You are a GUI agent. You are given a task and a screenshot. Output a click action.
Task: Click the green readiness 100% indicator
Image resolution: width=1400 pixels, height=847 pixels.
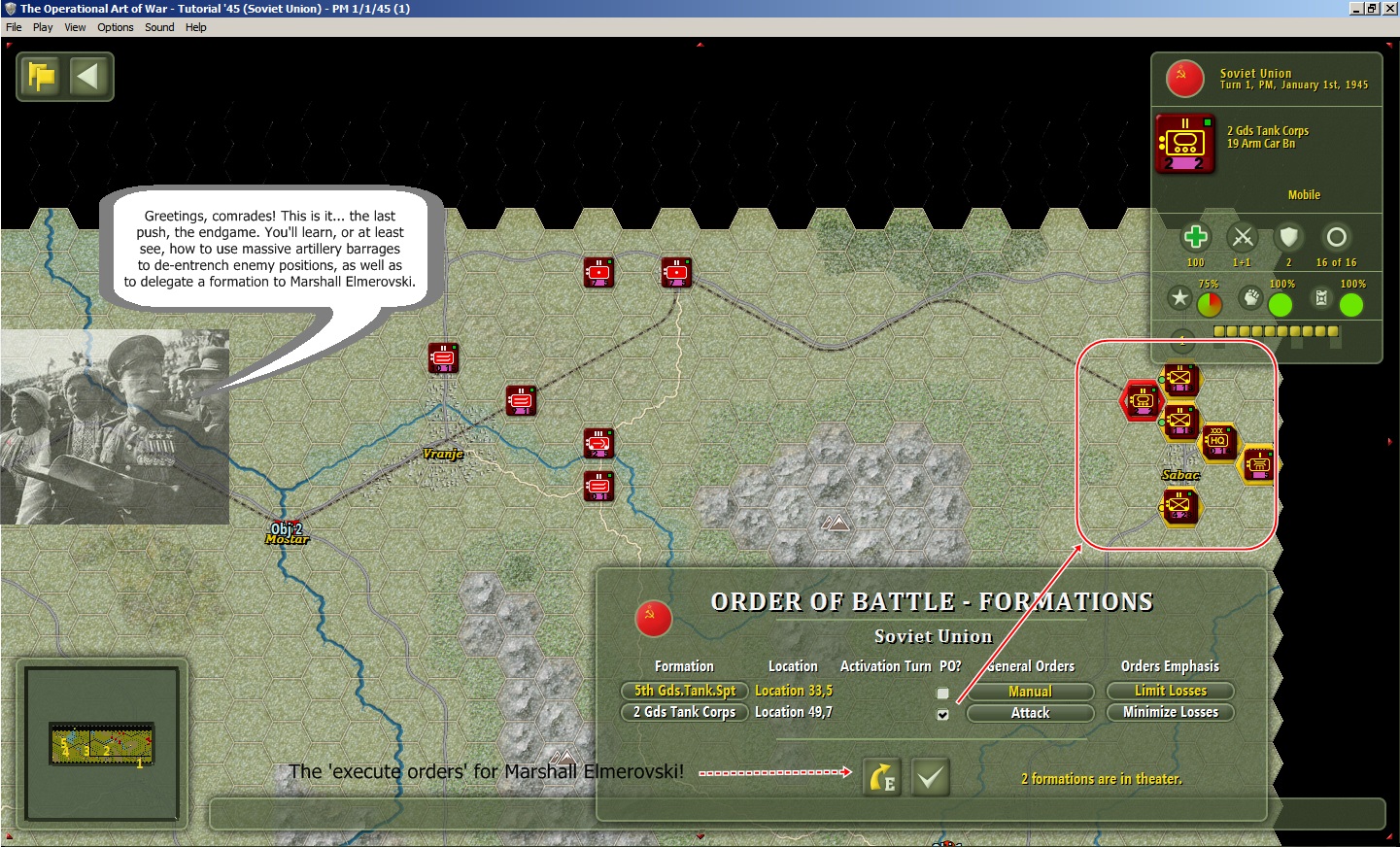(1280, 305)
